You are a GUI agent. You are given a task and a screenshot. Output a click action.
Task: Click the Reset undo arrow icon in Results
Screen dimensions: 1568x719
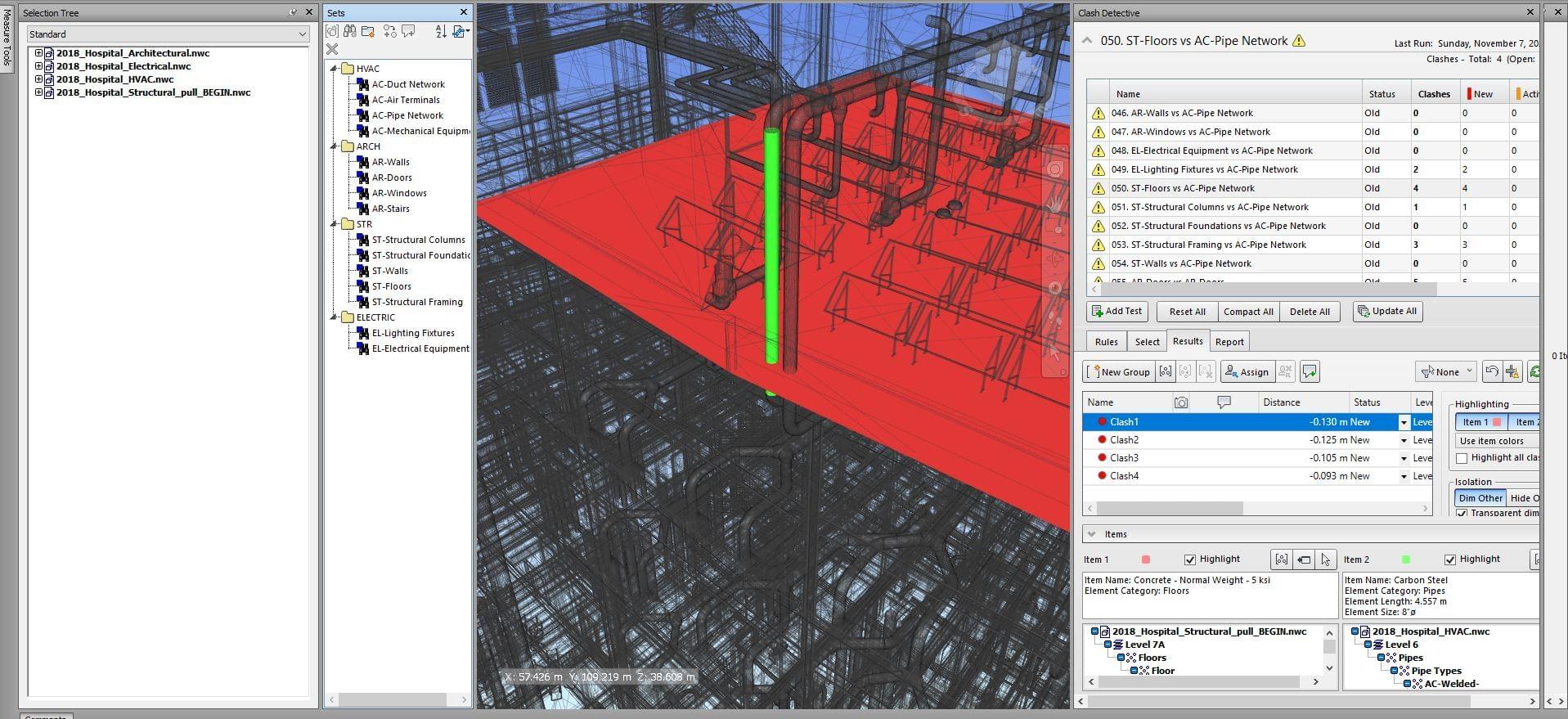(x=1492, y=371)
